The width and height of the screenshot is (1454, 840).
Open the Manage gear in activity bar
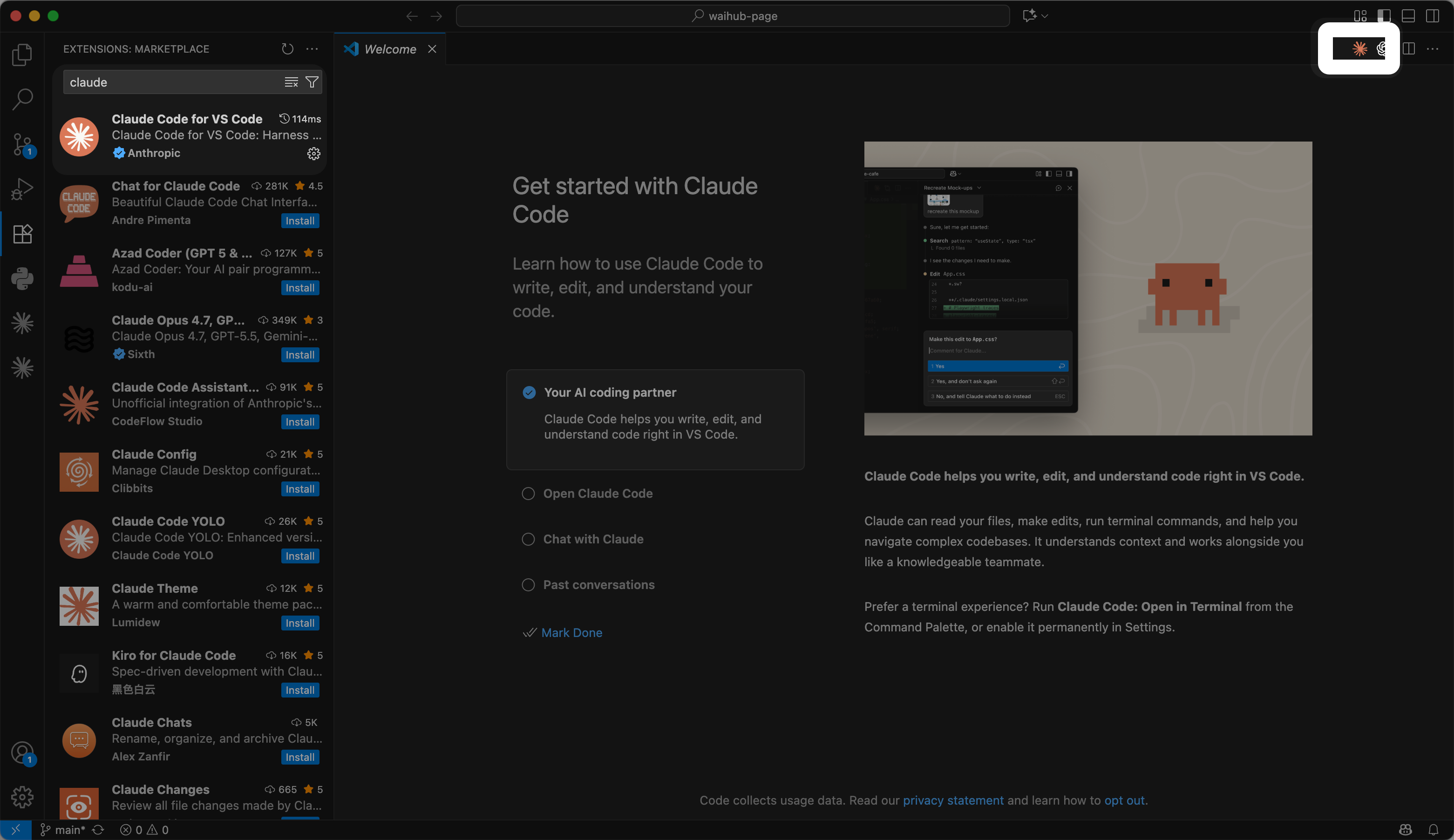coord(22,797)
